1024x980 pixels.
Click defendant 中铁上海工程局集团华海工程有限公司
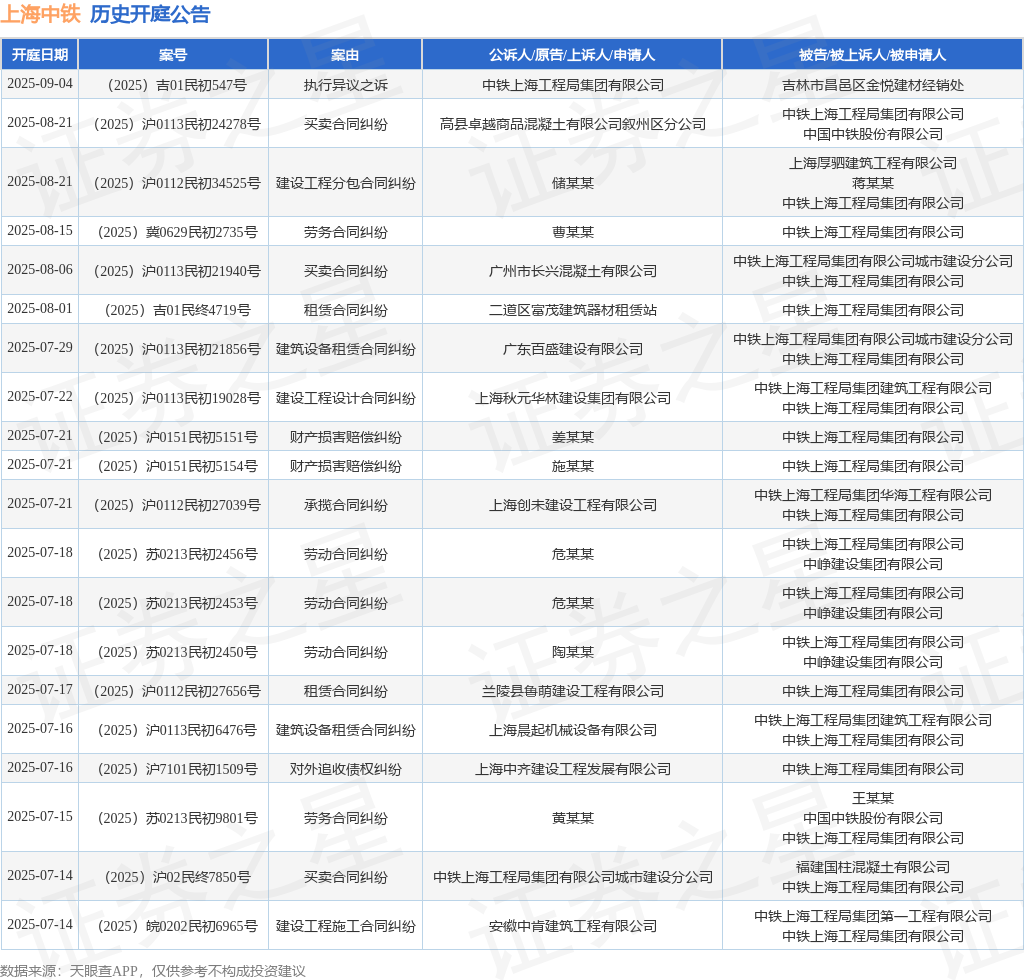(872, 496)
